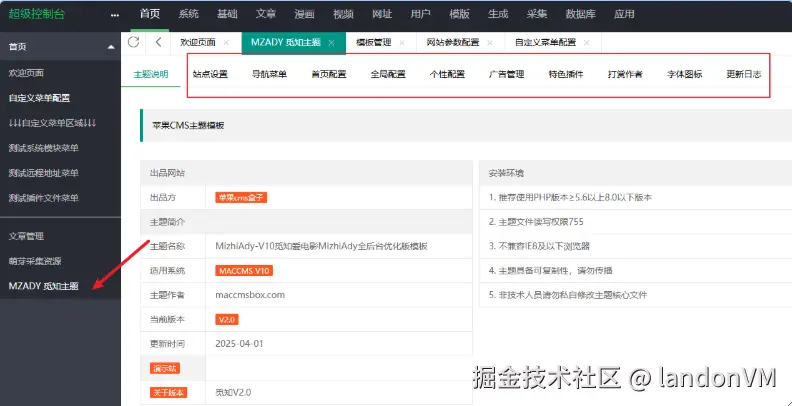Image resolution: width=792 pixels, height=406 pixels.
Task: Click the maccmsbox.com author text
Action: (250, 295)
